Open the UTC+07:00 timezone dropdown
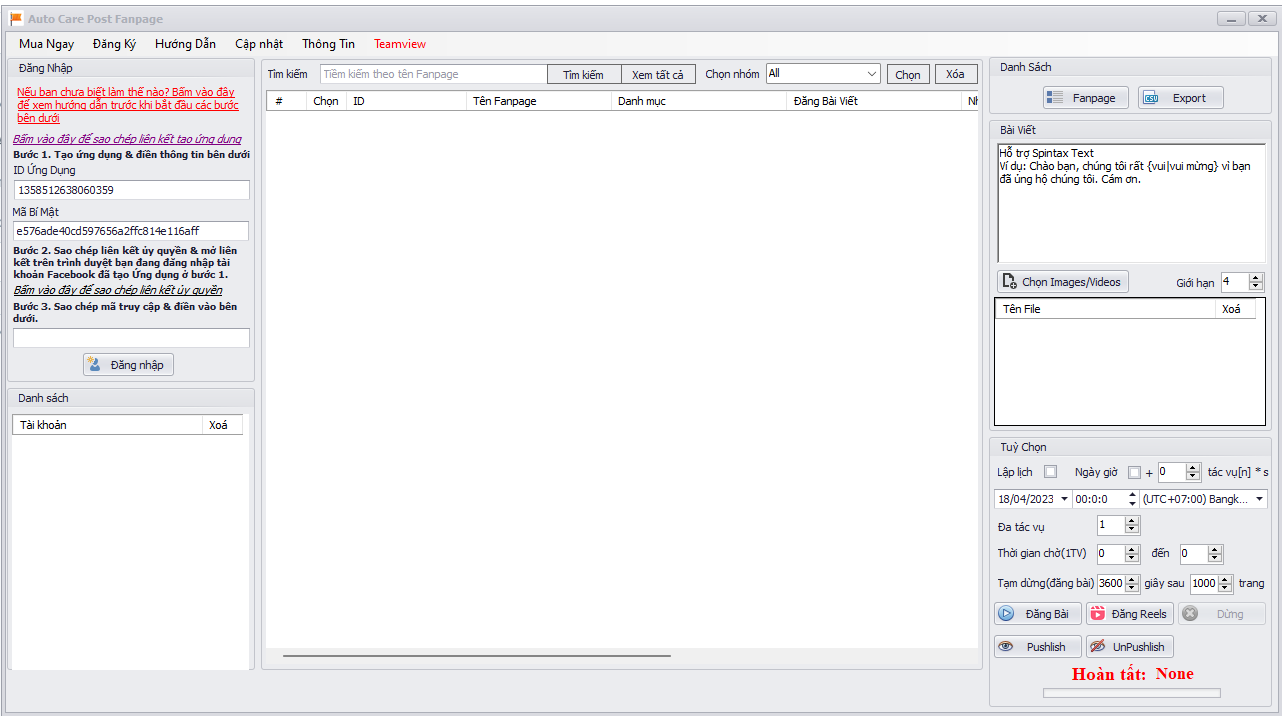 click(x=1258, y=499)
